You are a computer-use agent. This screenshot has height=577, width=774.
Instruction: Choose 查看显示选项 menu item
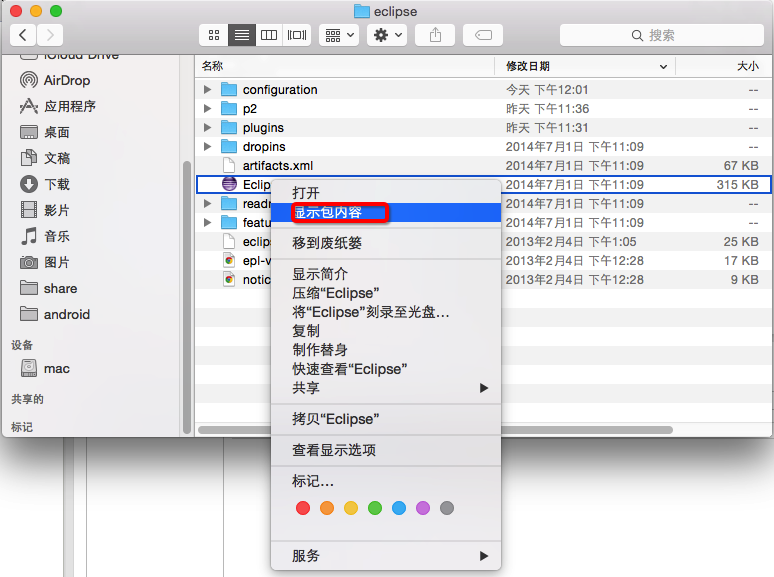[x=386, y=450]
